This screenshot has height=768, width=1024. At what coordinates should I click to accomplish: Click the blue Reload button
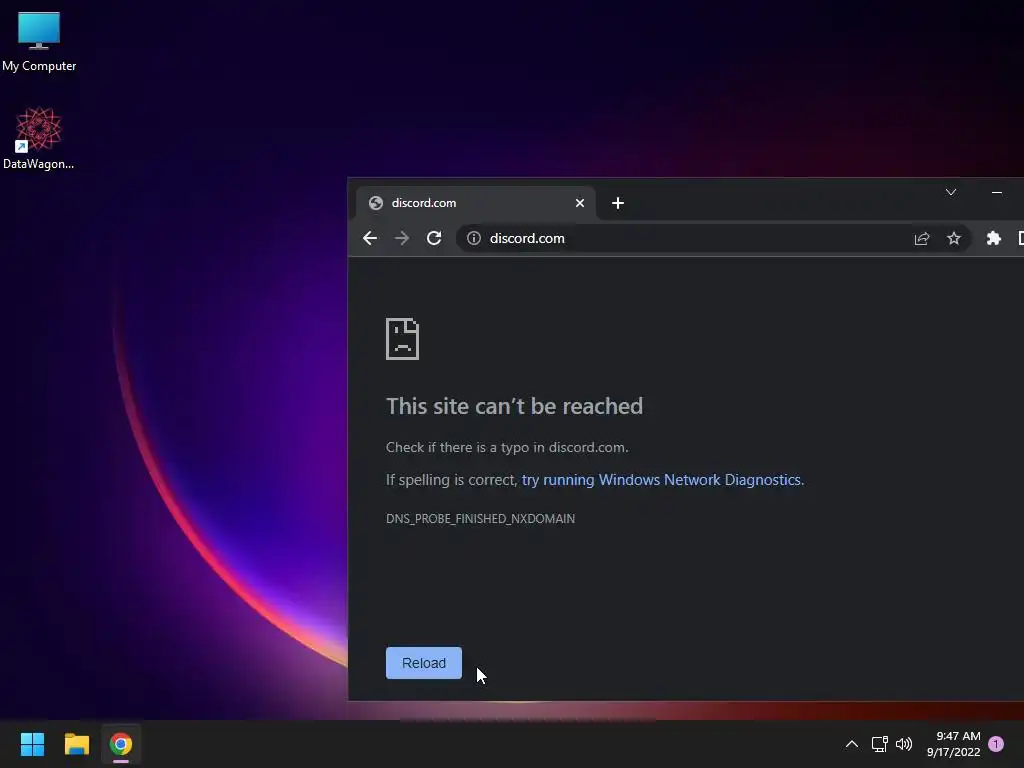click(424, 663)
